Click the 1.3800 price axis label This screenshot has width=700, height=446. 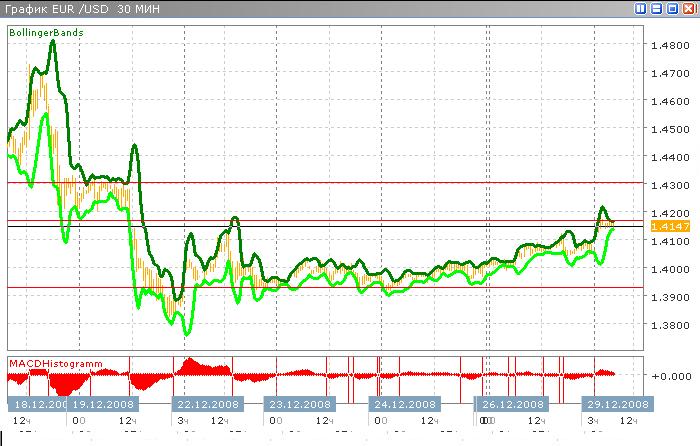668,325
